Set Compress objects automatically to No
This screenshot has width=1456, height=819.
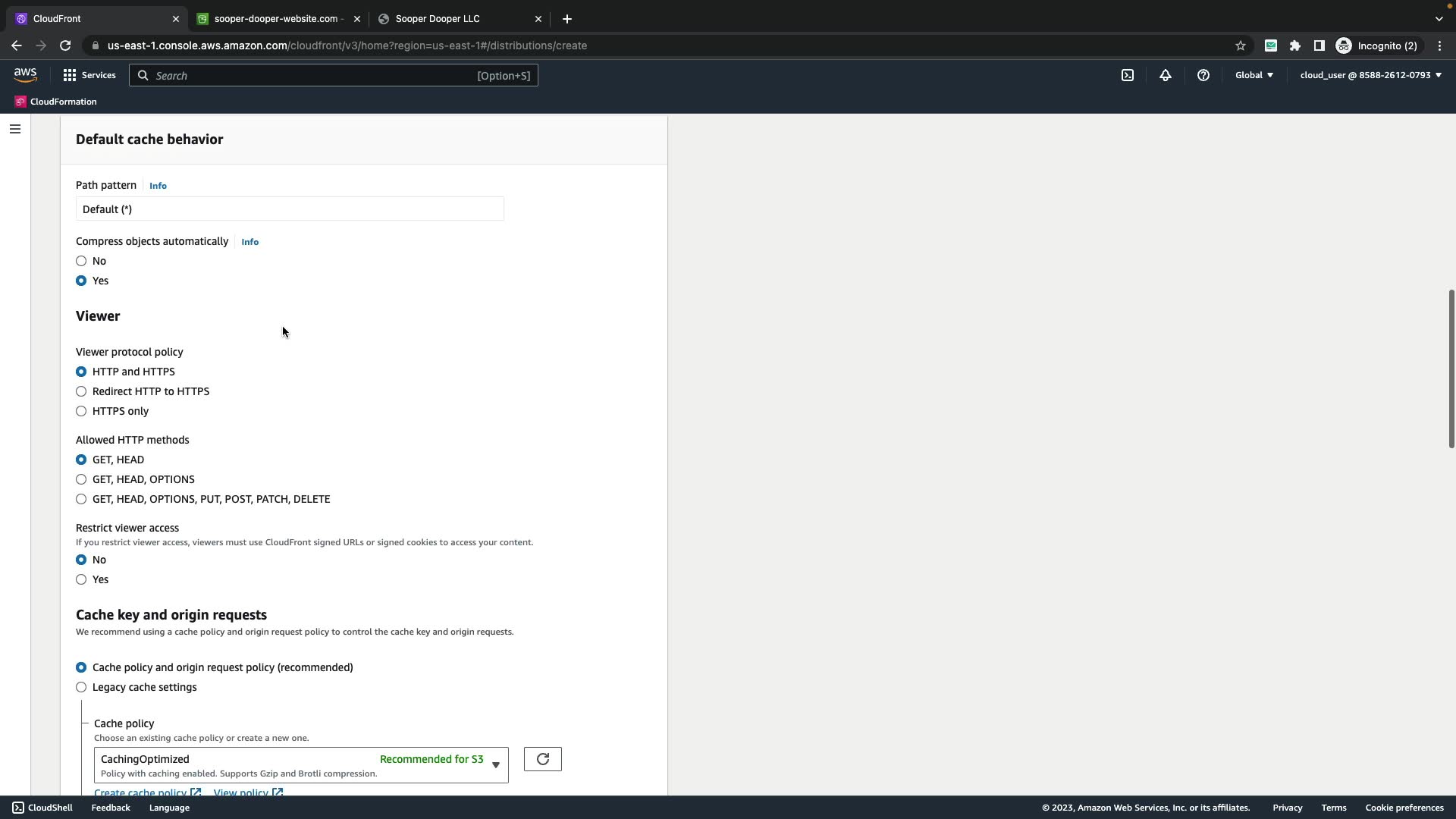point(81,261)
